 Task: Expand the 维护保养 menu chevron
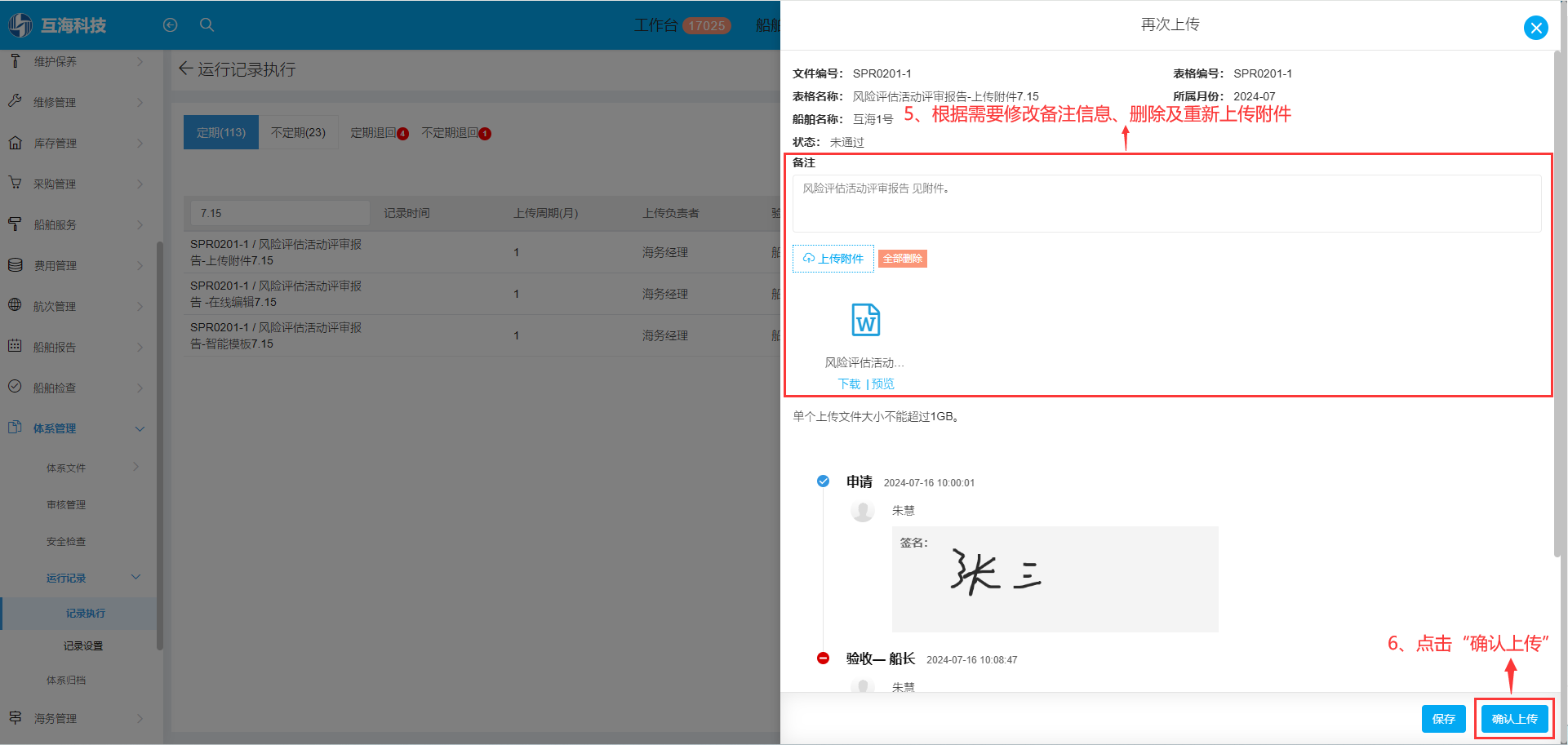pos(140,61)
